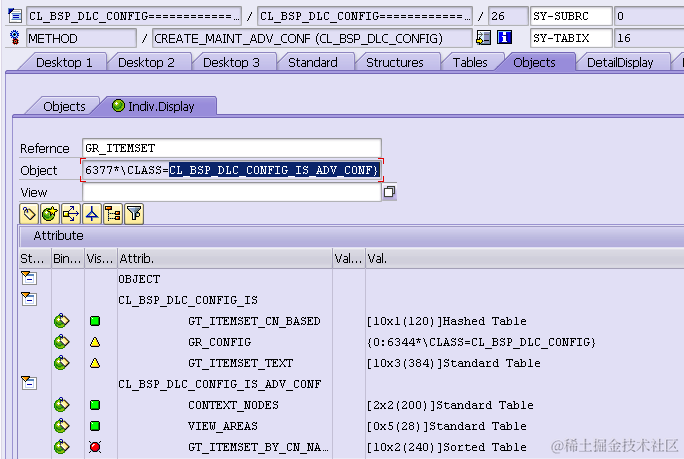Click the Attrib. column header

(225, 259)
